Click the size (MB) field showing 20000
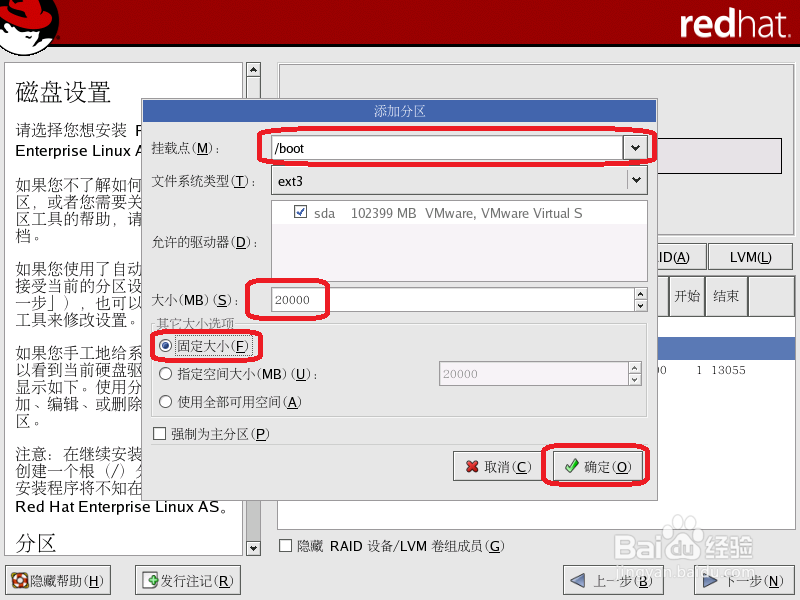This screenshot has height=600, width=800. (x=453, y=299)
